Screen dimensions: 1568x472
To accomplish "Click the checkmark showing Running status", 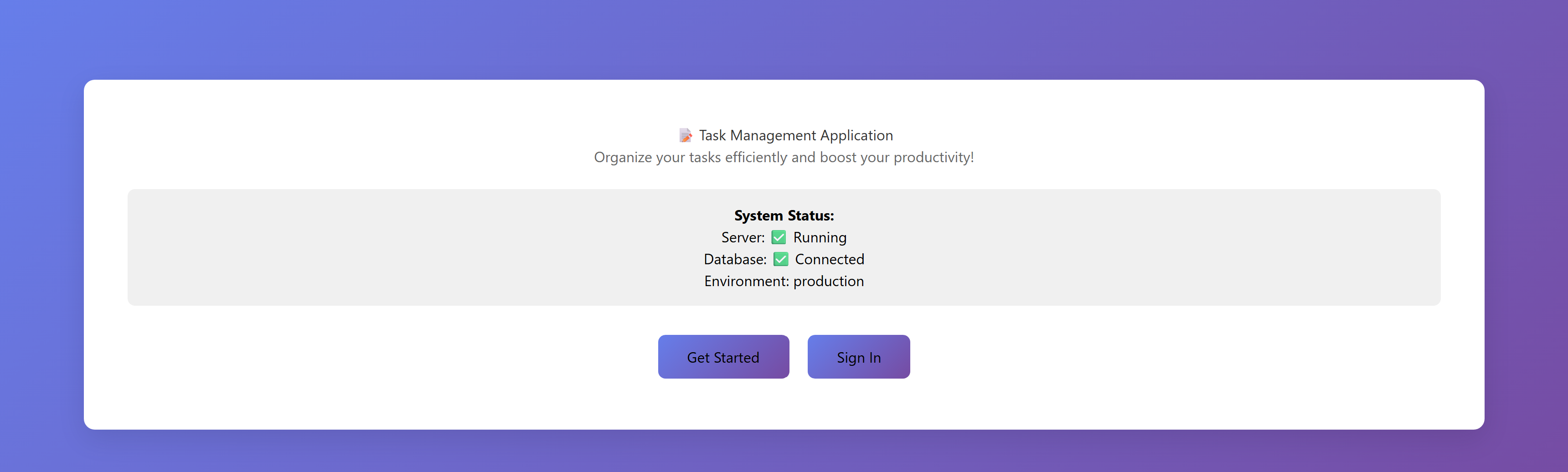I will pyautogui.click(x=779, y=237).
